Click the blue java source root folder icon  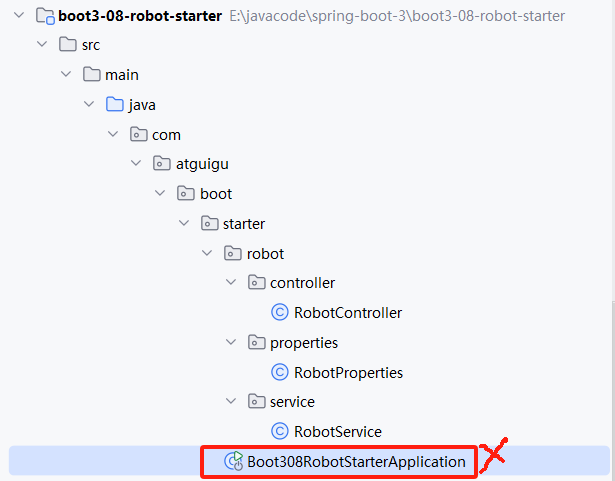click(115, 104)
